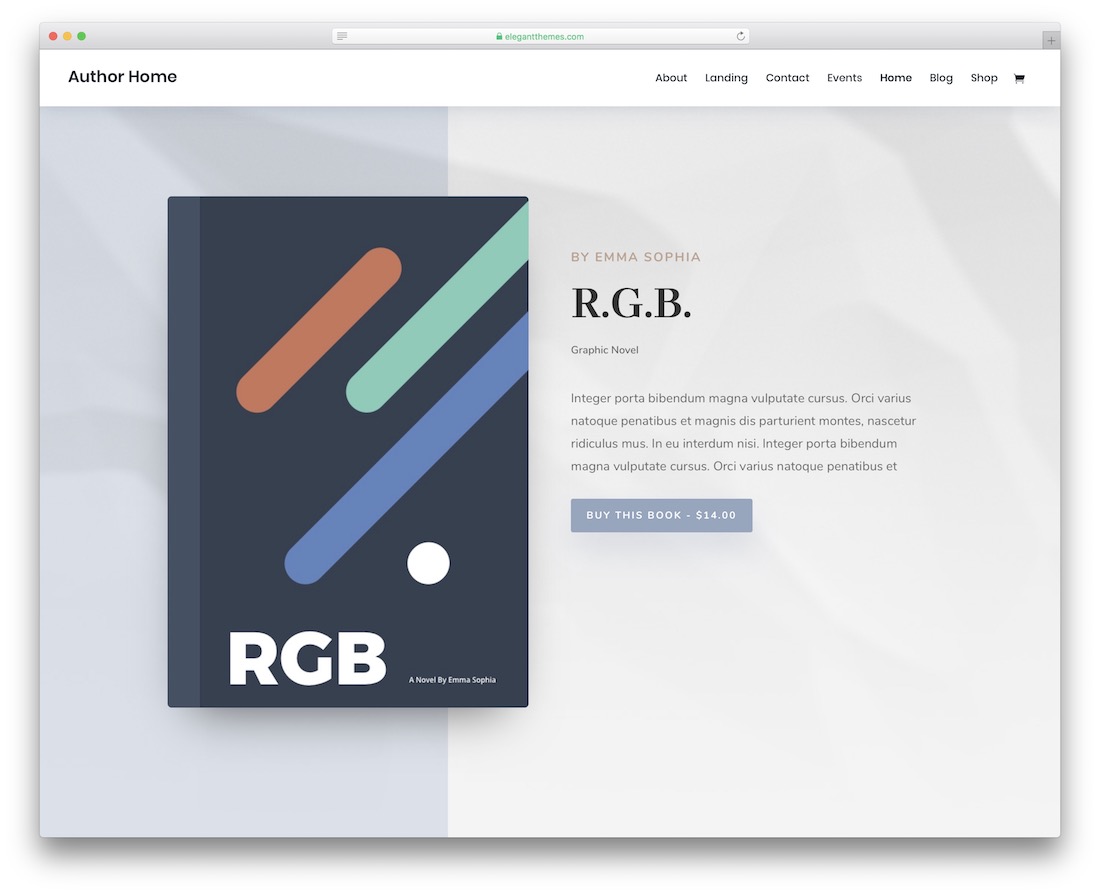Screen dimensions: 1100x894
Task: Click the Author Home site logo
Action: (x=122, y=77)
